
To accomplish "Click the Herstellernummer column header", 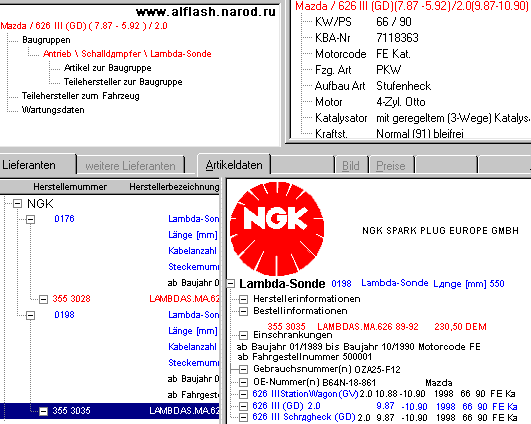I will (x=70, y=187).
